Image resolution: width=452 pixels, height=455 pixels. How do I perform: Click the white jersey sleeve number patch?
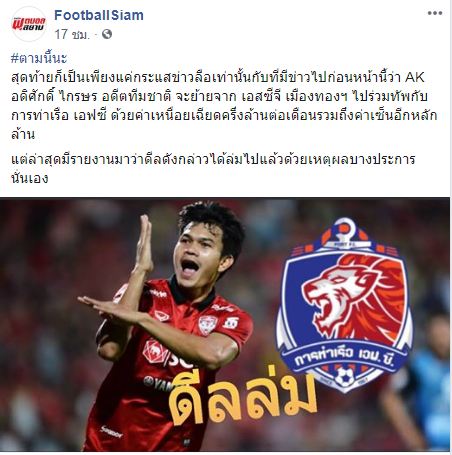(x=231, y=322)
